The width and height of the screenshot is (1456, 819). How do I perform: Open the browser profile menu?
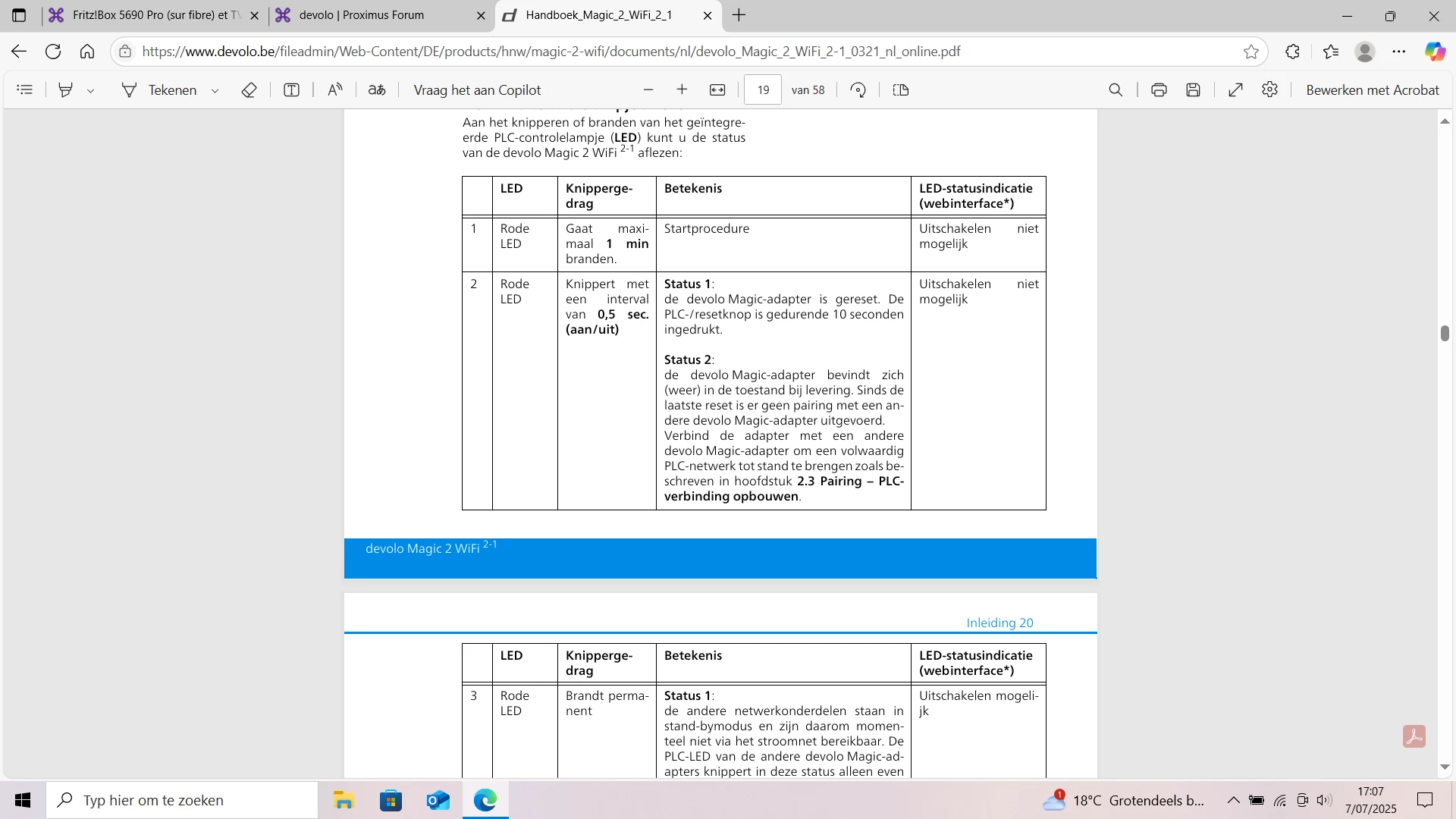[x=1365, y=52]
